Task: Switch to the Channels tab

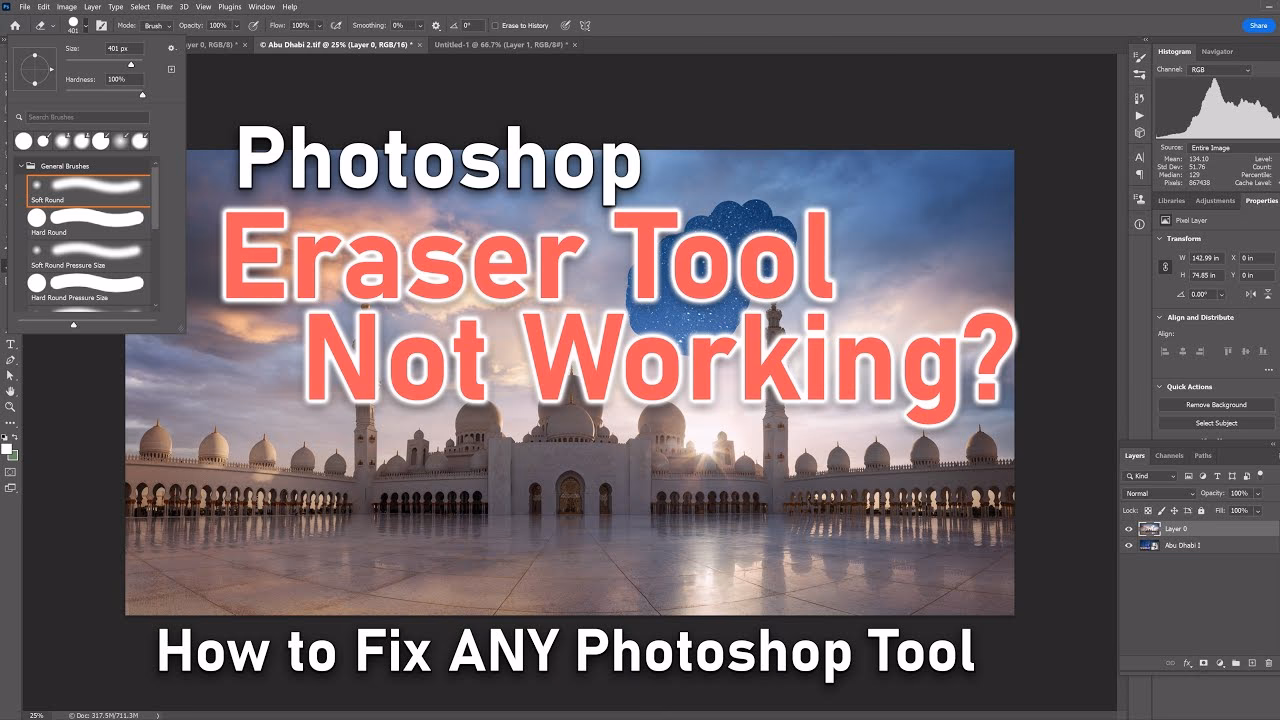Action: (x=1169, y=455)
